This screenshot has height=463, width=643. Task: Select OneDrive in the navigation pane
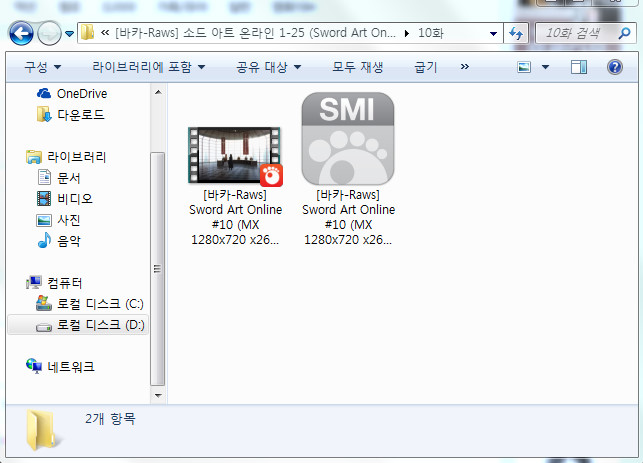(x=82, y=94)
